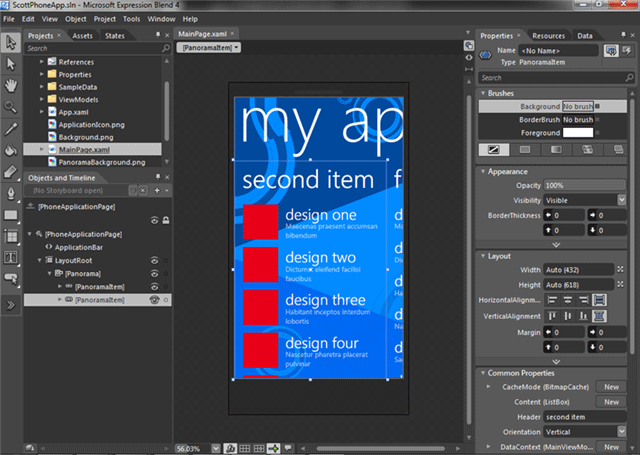This screenshot has width=640, height=455.
Task: Click New button beside CacheMode
Action: pos(611,387)
